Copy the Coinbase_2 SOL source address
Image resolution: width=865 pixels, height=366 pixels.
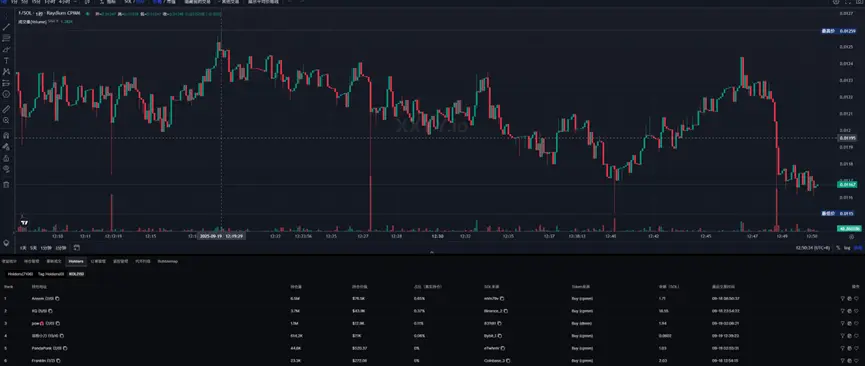tap(509, 361)
